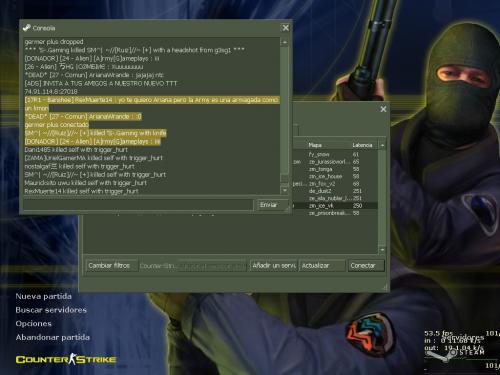Click the Steam icon in Consola title
This screenshot has height=375, width=500.
[27, 28]
